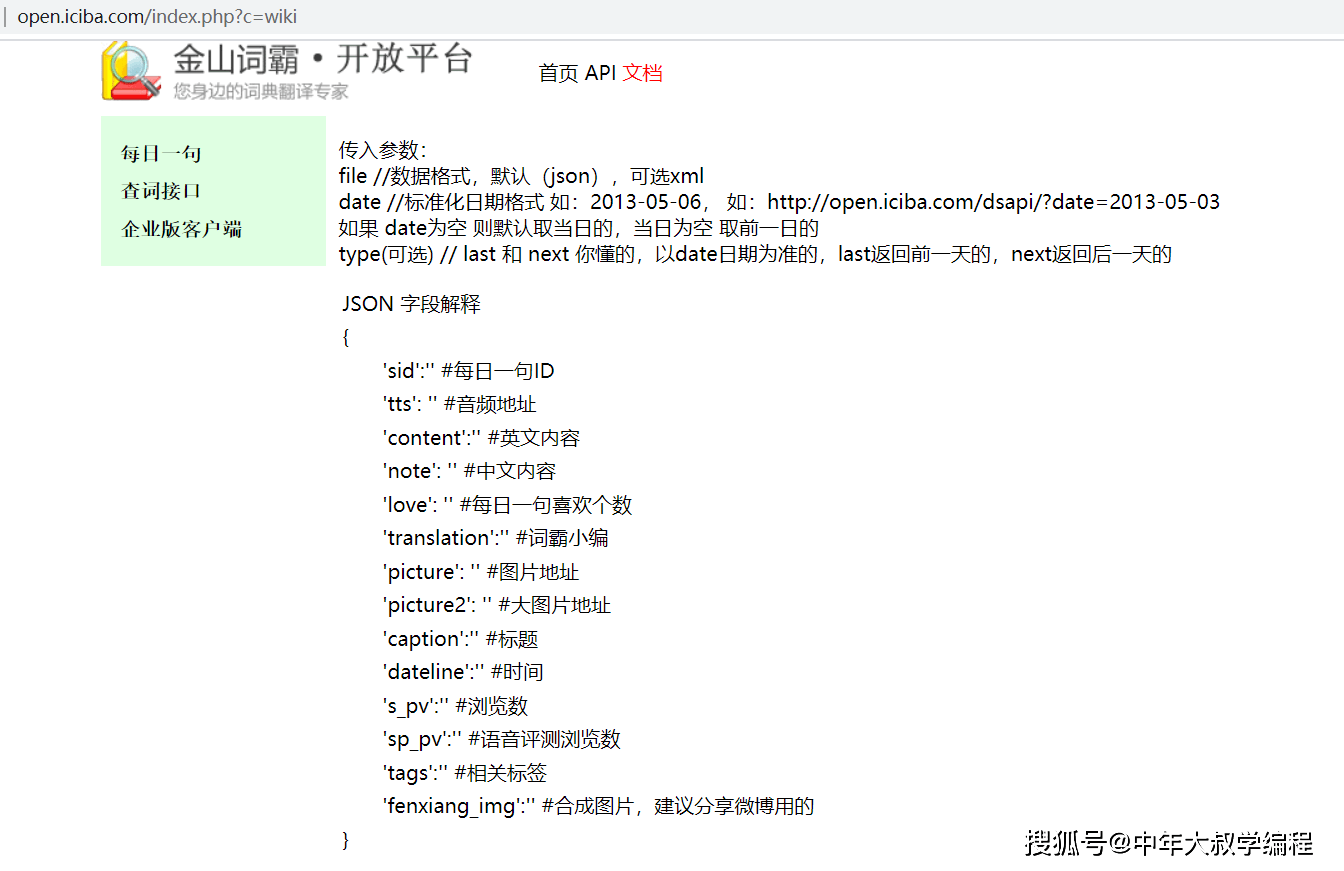Screen dimensions: 1344x871
Task: Select the red 文档 navigation link
Action: (x=642, y=73)
